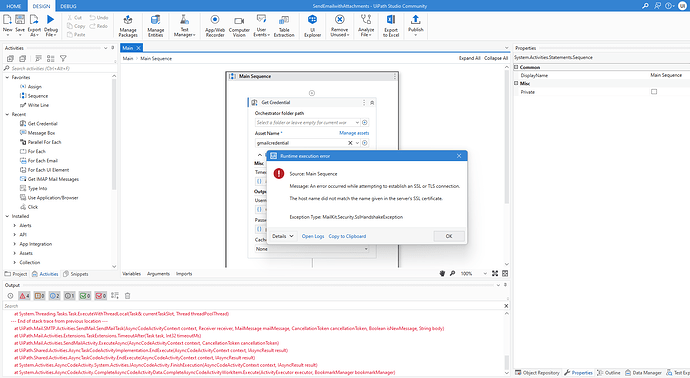Open the Details dropdown in error dialog
The height and width of the screenshot is (378, 690).
pos(283,236)
